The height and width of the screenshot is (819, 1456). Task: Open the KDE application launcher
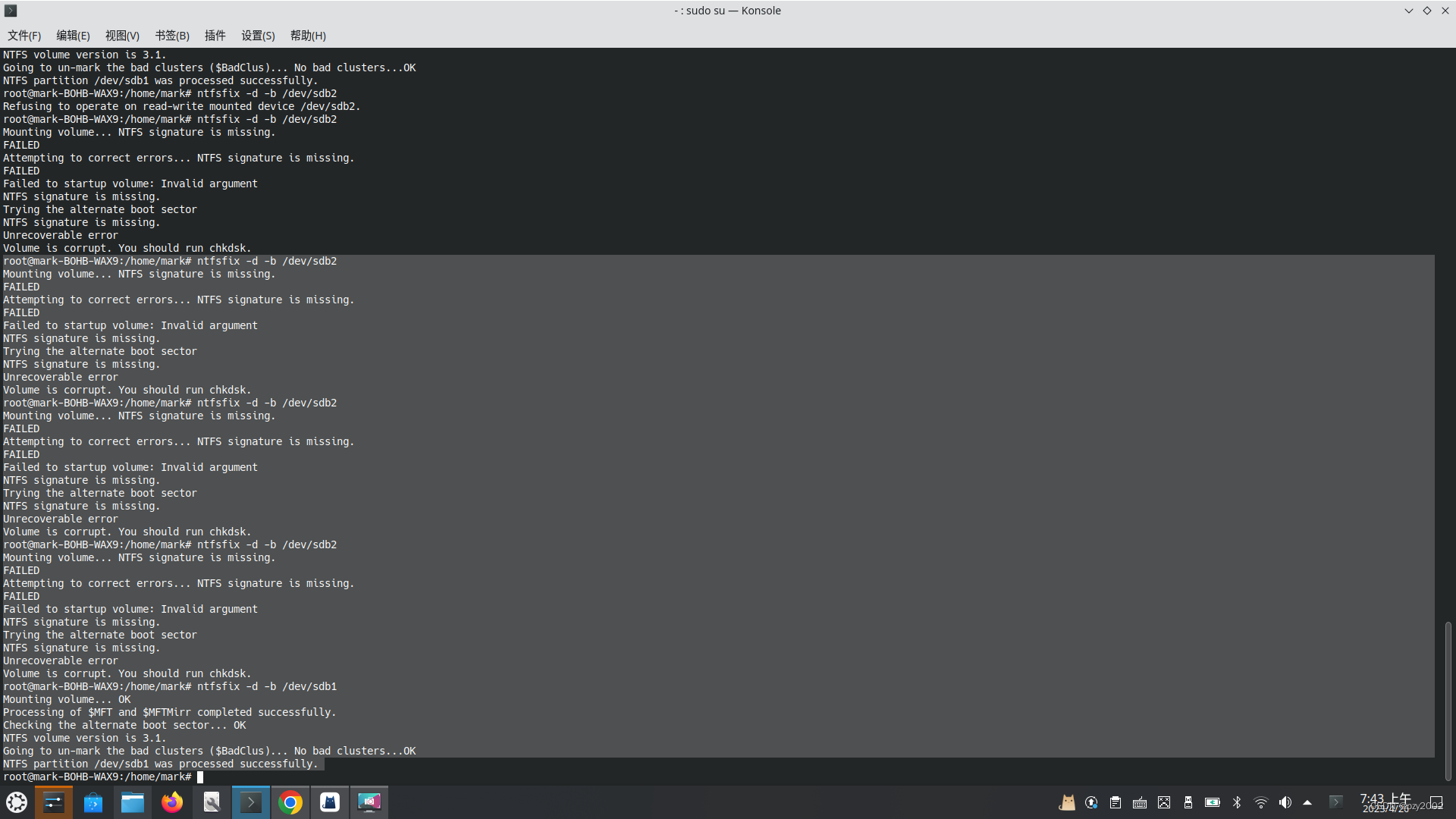pos(17,802)
